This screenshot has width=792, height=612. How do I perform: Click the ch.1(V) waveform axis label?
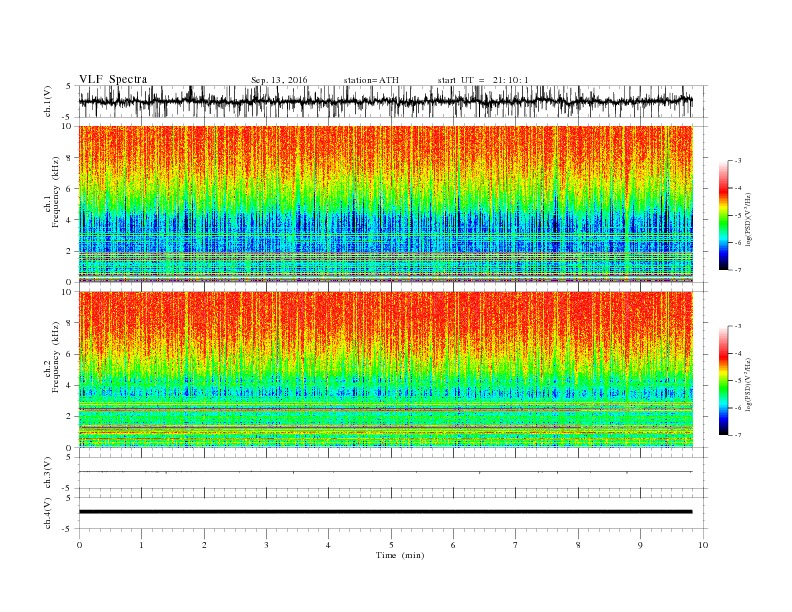coord(48,101)
